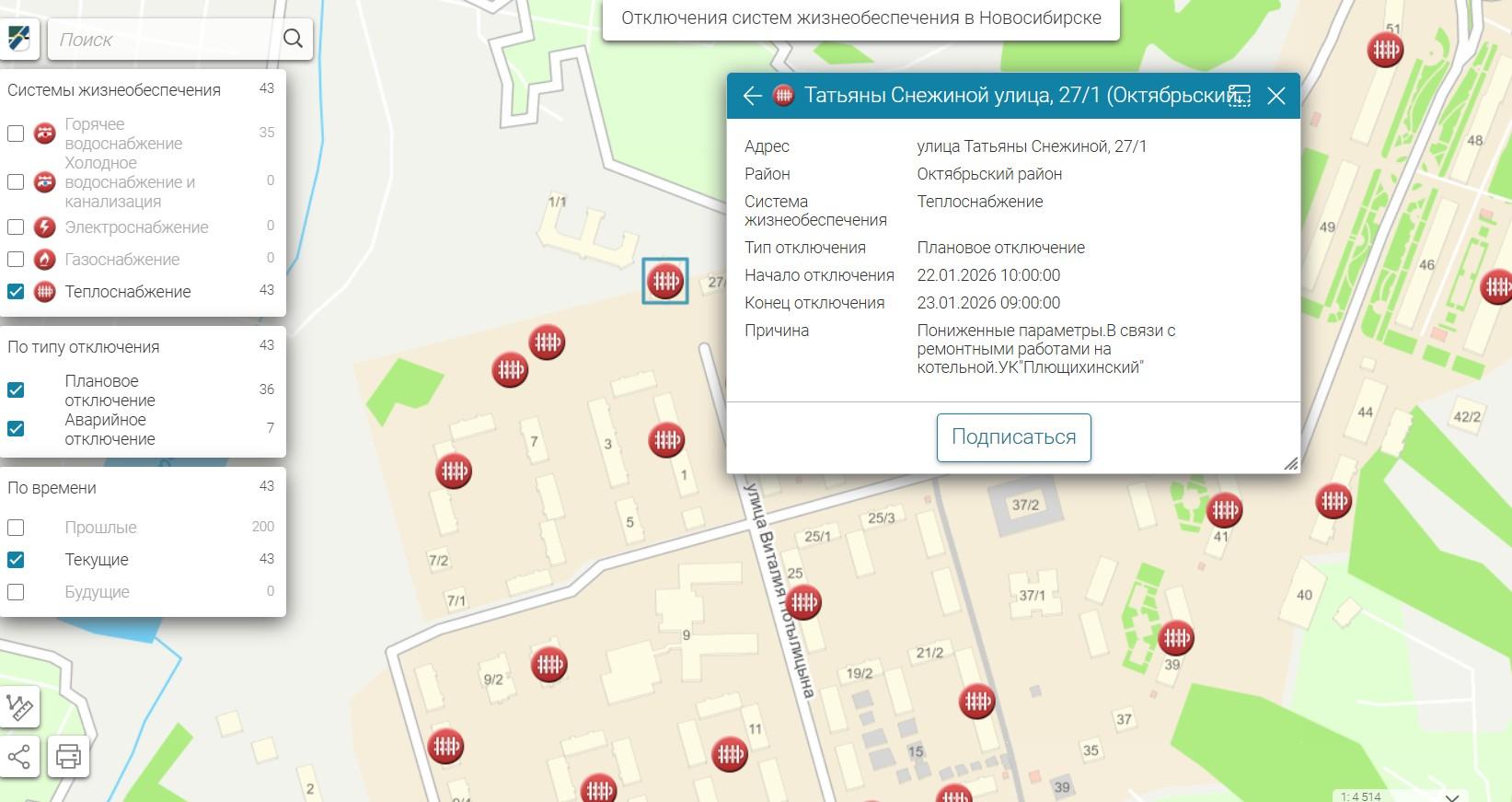Click the print map icon
This screenshot has width=1512, height=802.
pos(69,757)
